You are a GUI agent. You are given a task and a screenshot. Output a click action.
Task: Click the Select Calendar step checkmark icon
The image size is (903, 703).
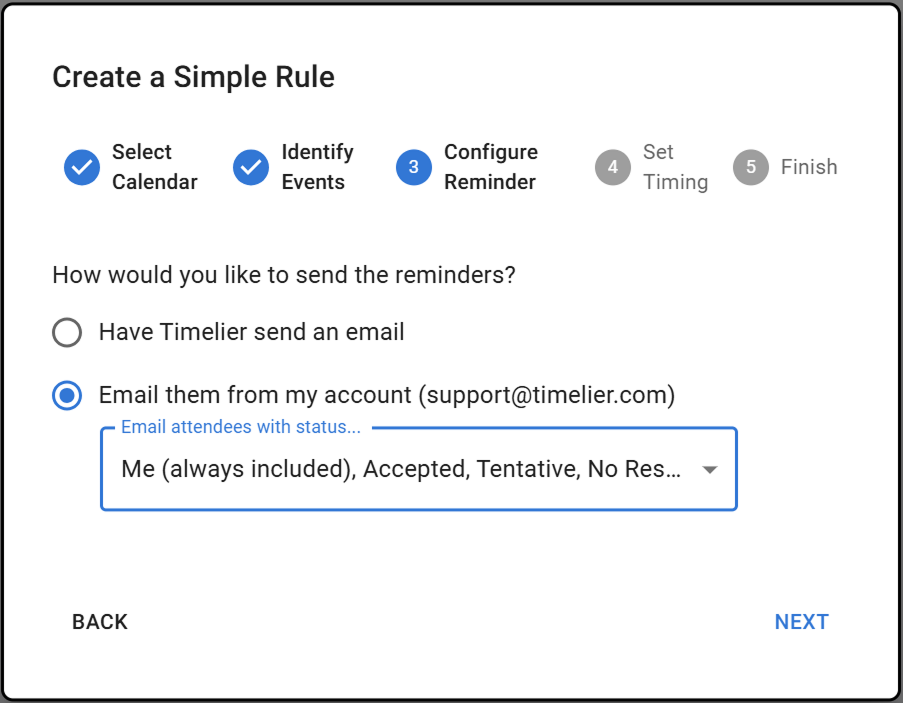[x=82, y=168]
